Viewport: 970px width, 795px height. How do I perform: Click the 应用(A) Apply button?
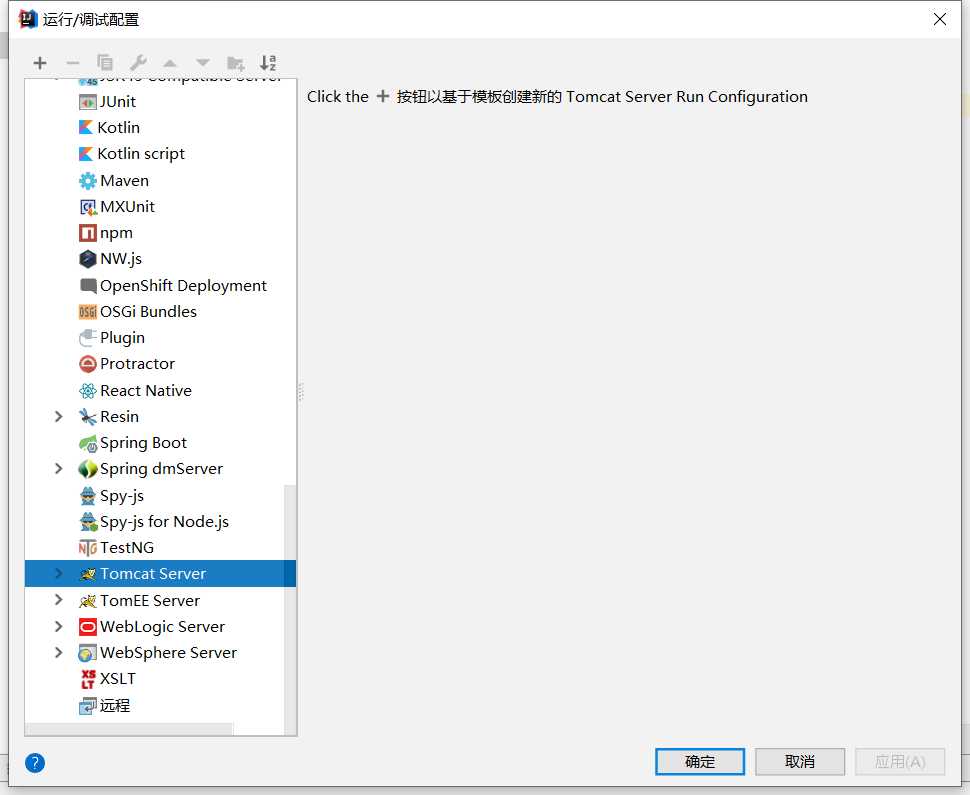[x=900, y=762]
